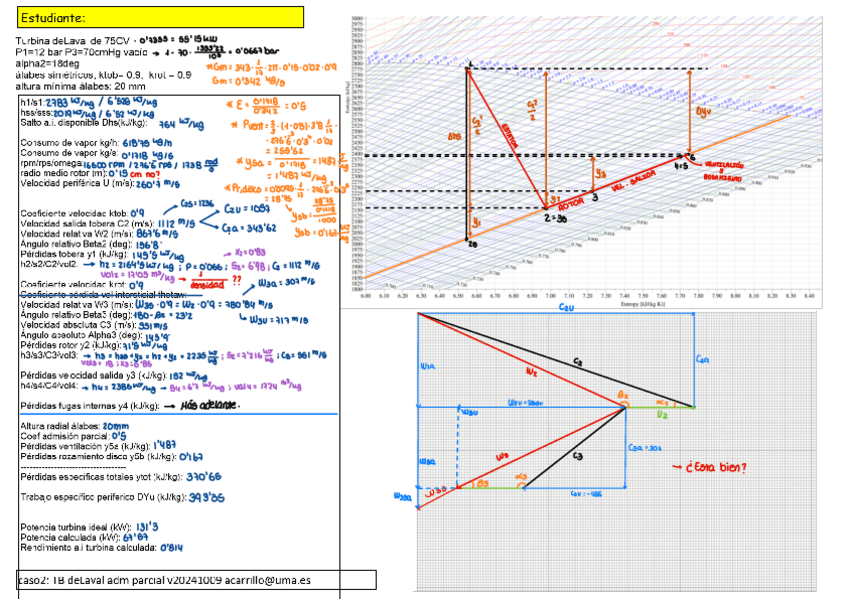
Task: Click 'Velocidad relativa W3 (m/s):' label
Action: tap(77, 305)
